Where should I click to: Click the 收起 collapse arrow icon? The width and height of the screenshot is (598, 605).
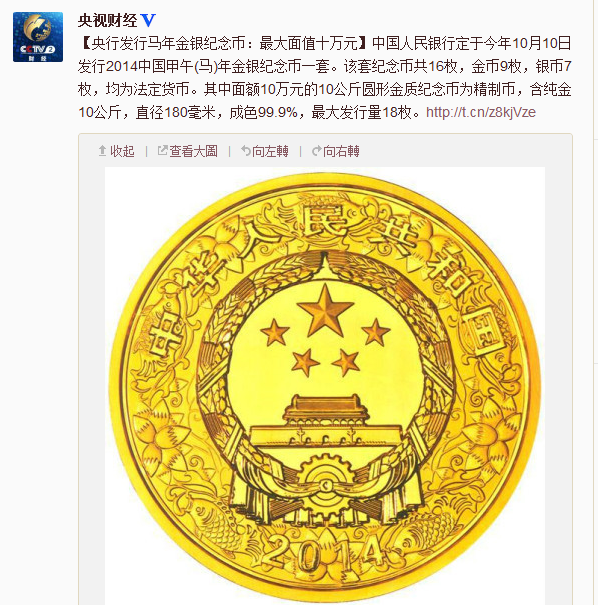point(102,151)
